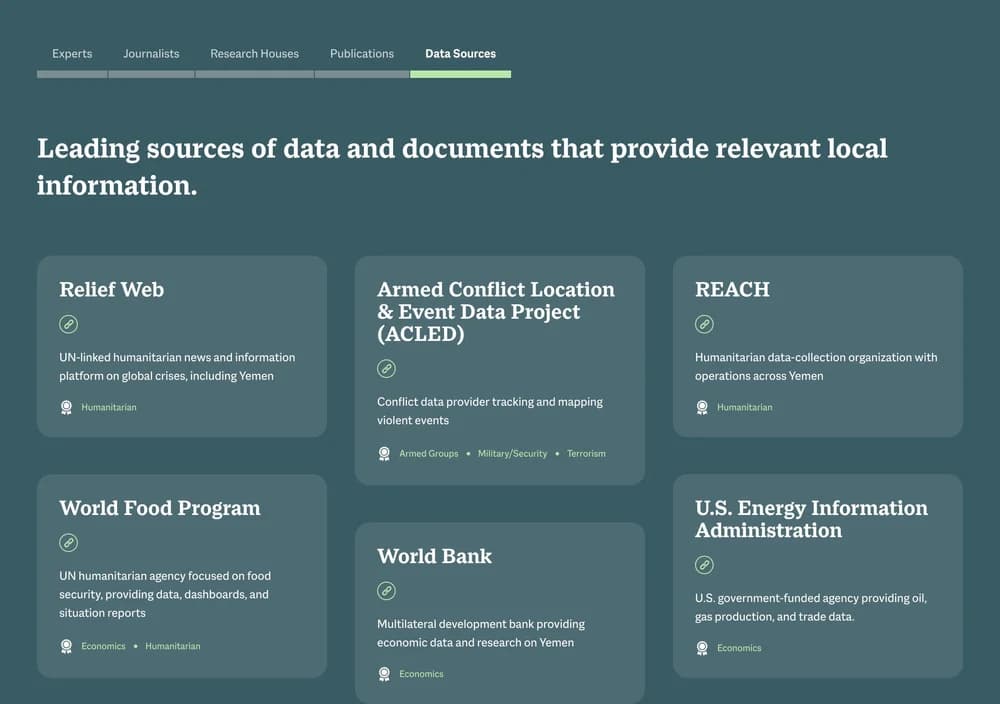1000x704 pixels.
Task: Select the Data Sources tab
Action: [x=460, y=54]
